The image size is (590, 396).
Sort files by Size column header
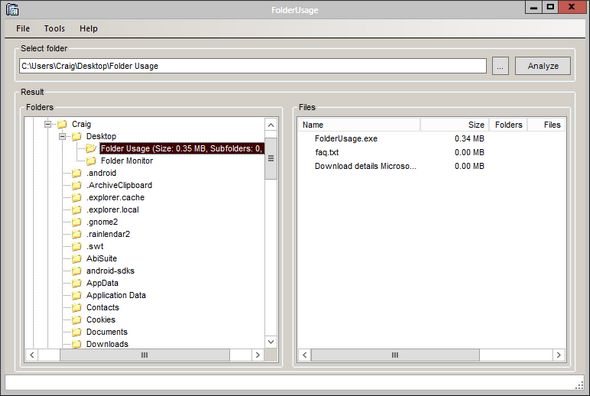[x=455, y=125]
